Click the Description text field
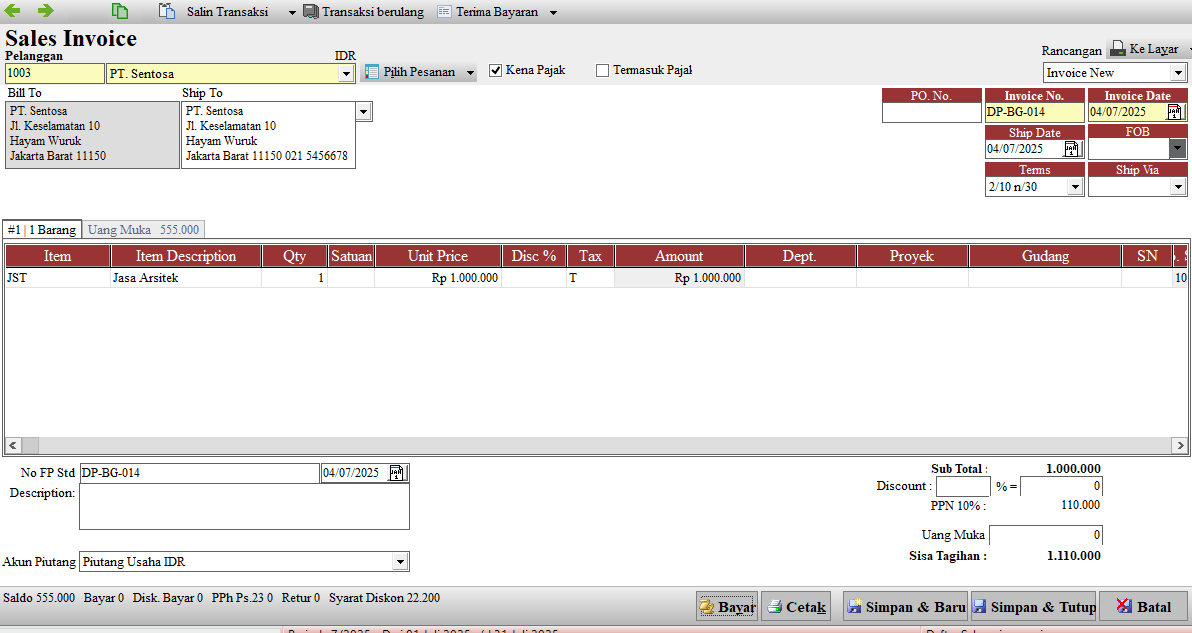The height and width of the screenshot is (633, 1192). pos(244,507)
